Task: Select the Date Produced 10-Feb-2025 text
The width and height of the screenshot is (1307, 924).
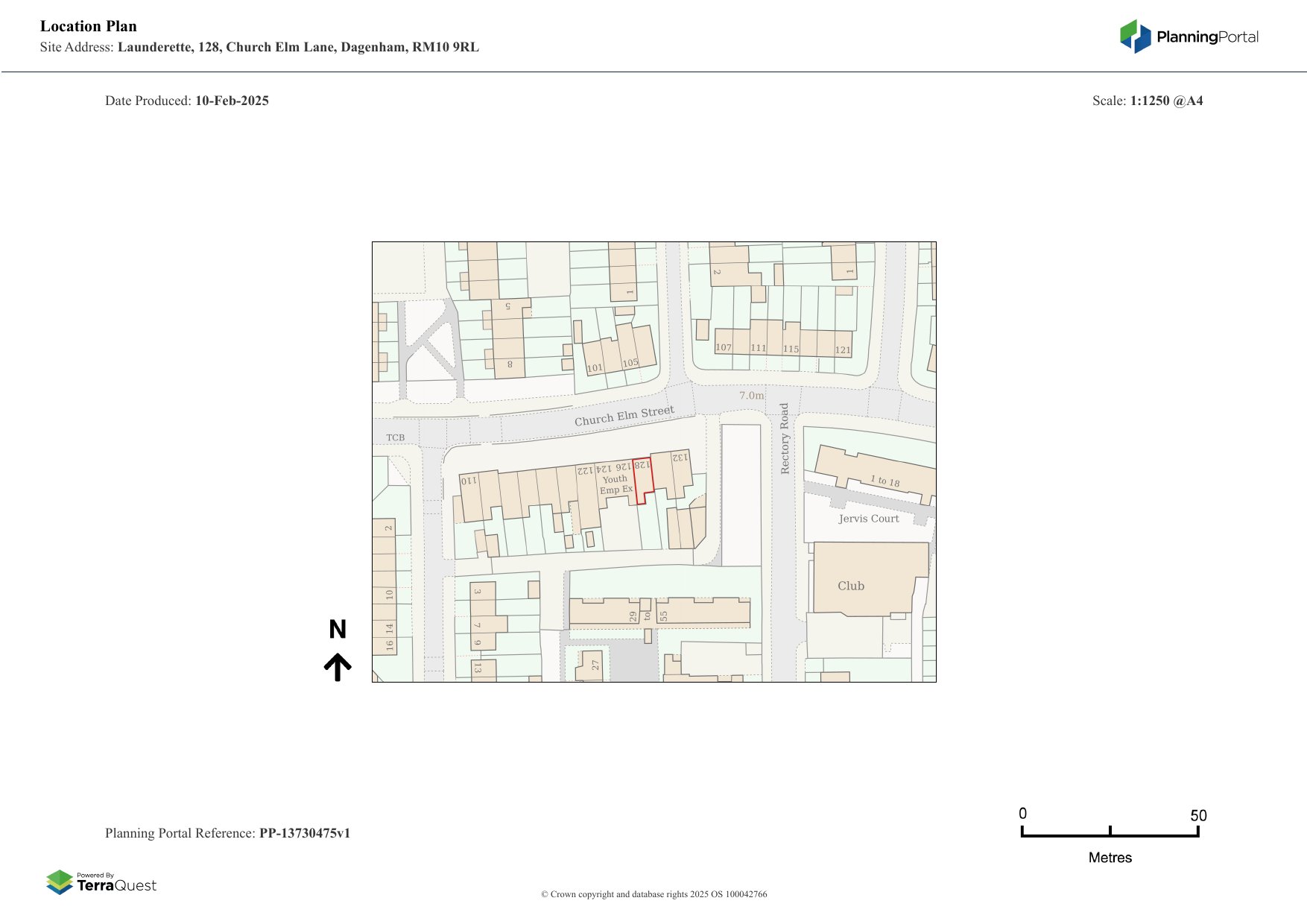Action: pyautogui.click(x=187, y=100)
